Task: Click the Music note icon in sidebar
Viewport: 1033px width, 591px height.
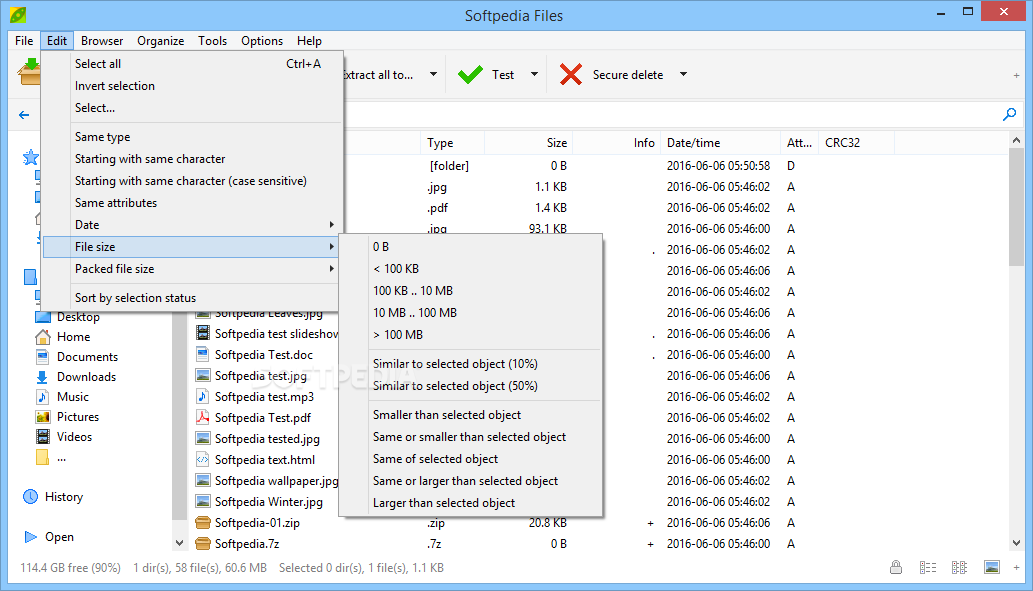Action: 42,397
